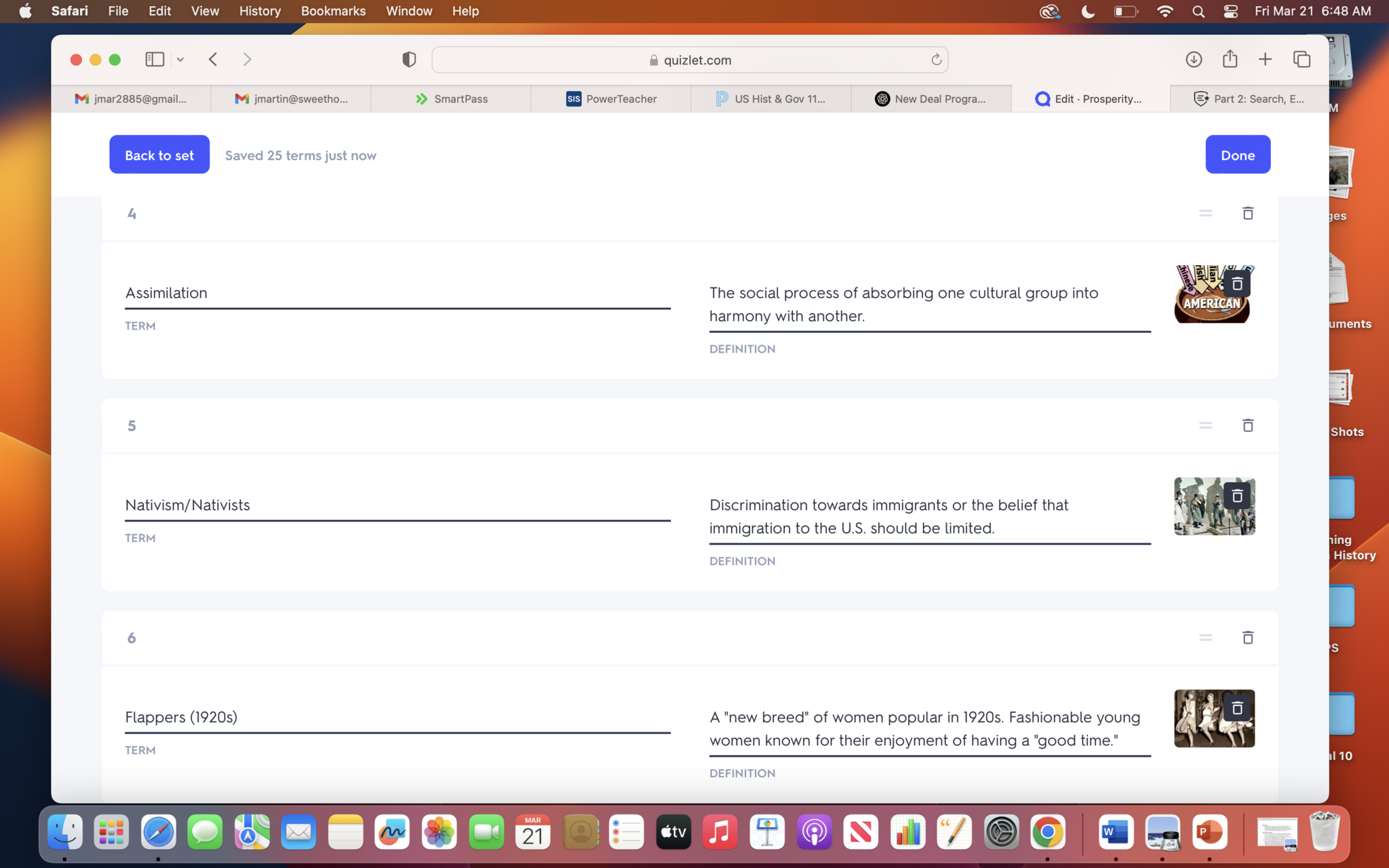Delete card 6 with its trash icon
Screen dimensions: 1389x868
pyautogui.click(x=1247, y=637)
